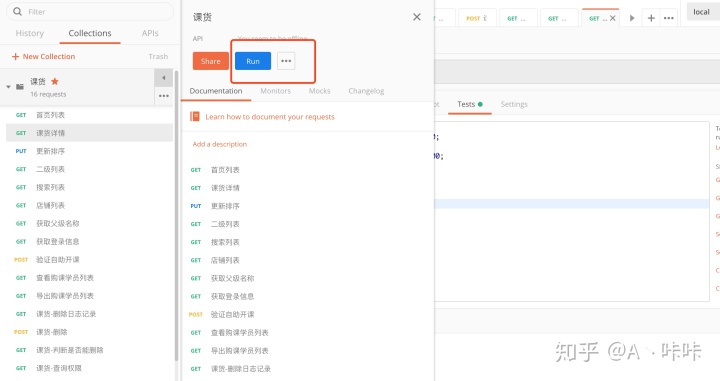Open the tab options three-dot menu
Viewport: 720px width, 381px height.
coord(669,18)
